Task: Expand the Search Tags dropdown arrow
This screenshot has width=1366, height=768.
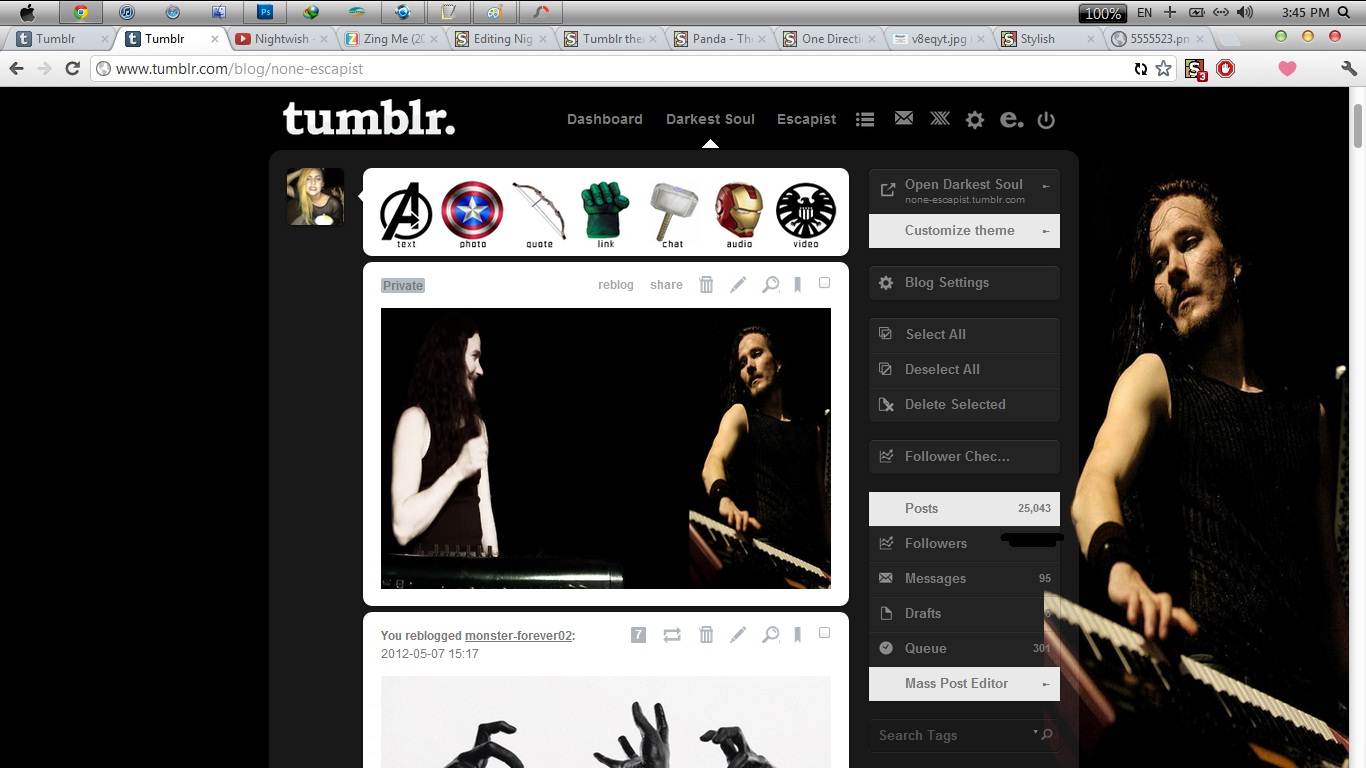Action: pyautogui.click(x=1035, y=733)
